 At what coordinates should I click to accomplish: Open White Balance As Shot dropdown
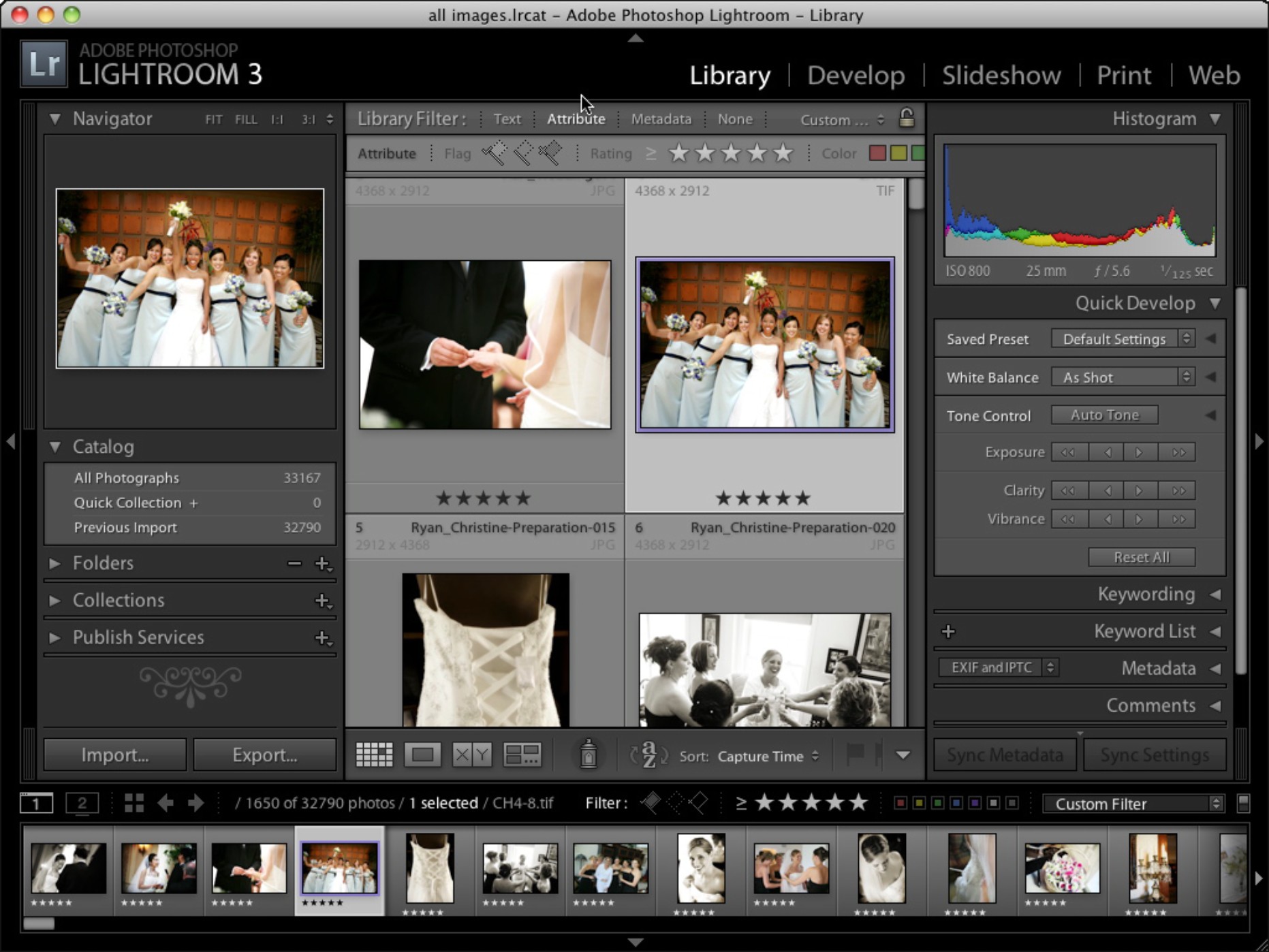(x=1123, y=377)
